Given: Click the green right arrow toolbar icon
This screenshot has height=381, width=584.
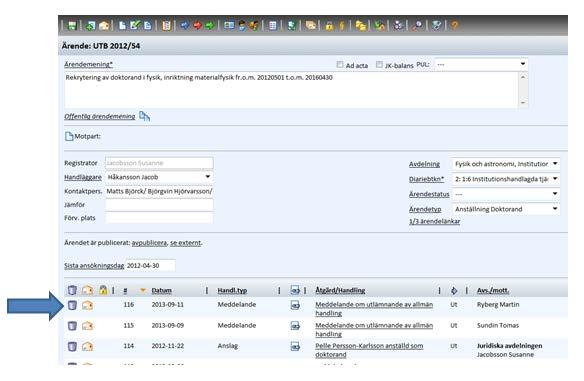Looking at the screenshot, I should click(210, 25).
